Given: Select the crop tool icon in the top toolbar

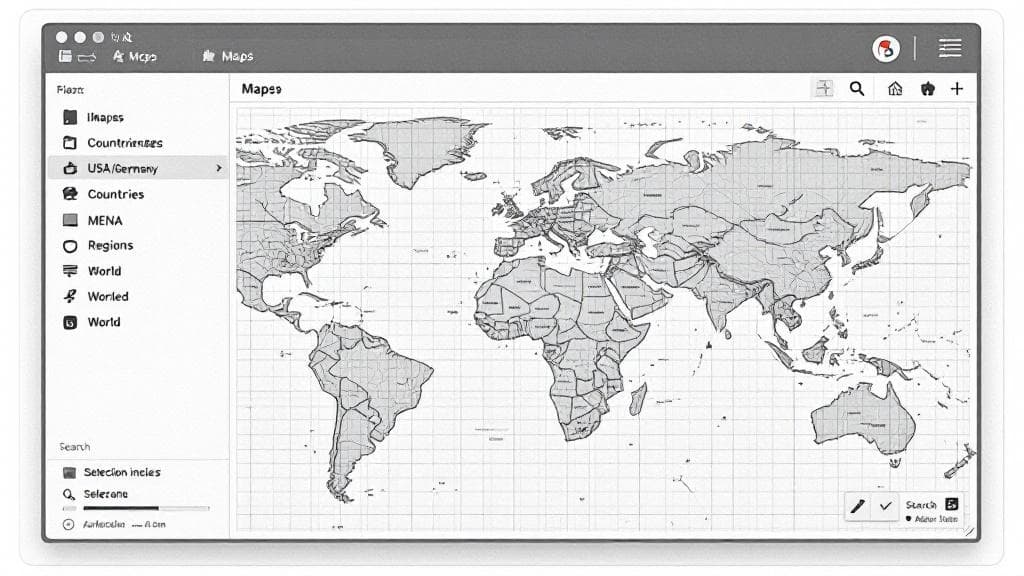Looking at the screenshot, I should tap(823, 88).
